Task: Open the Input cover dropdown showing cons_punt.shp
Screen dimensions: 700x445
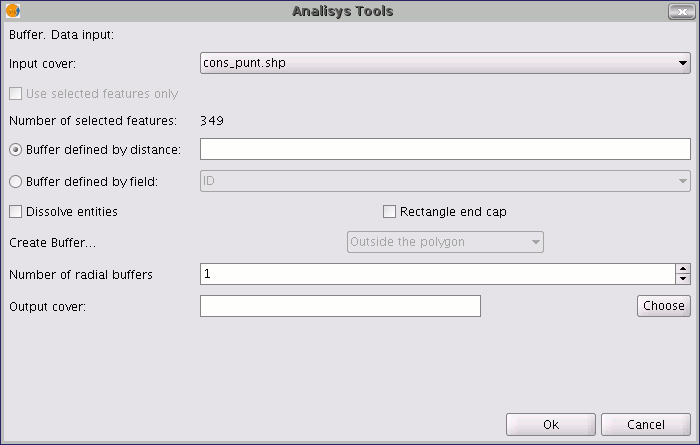Action: tap(445, 63)
